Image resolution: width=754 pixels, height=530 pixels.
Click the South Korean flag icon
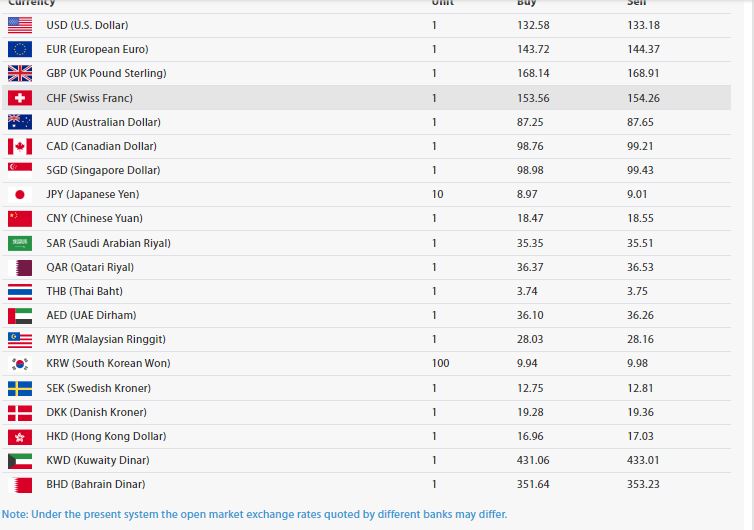[x=20, y=363]
